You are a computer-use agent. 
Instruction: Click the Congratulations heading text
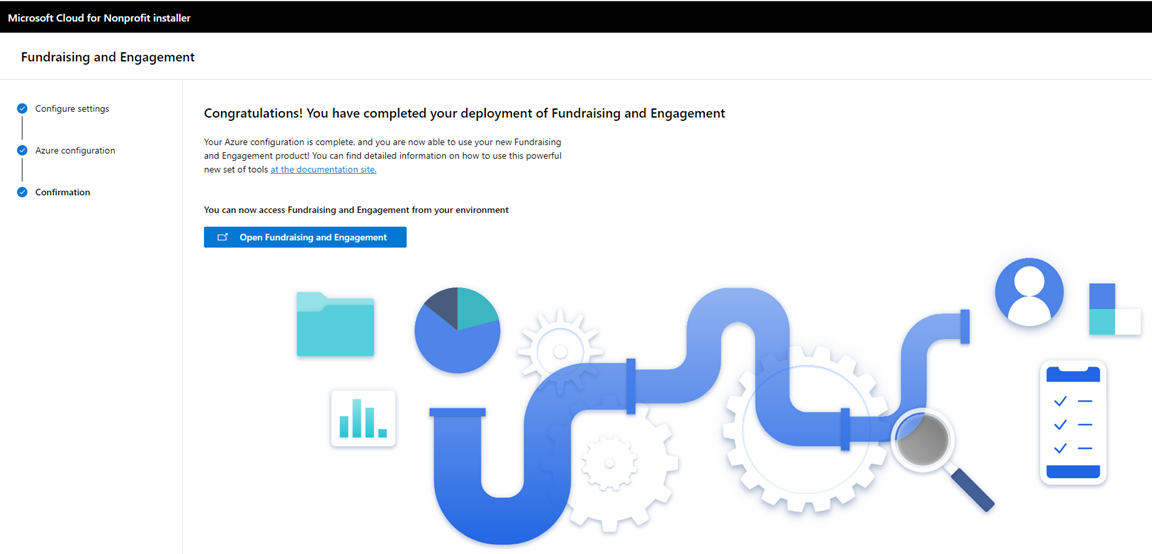(x=464, y=113)
